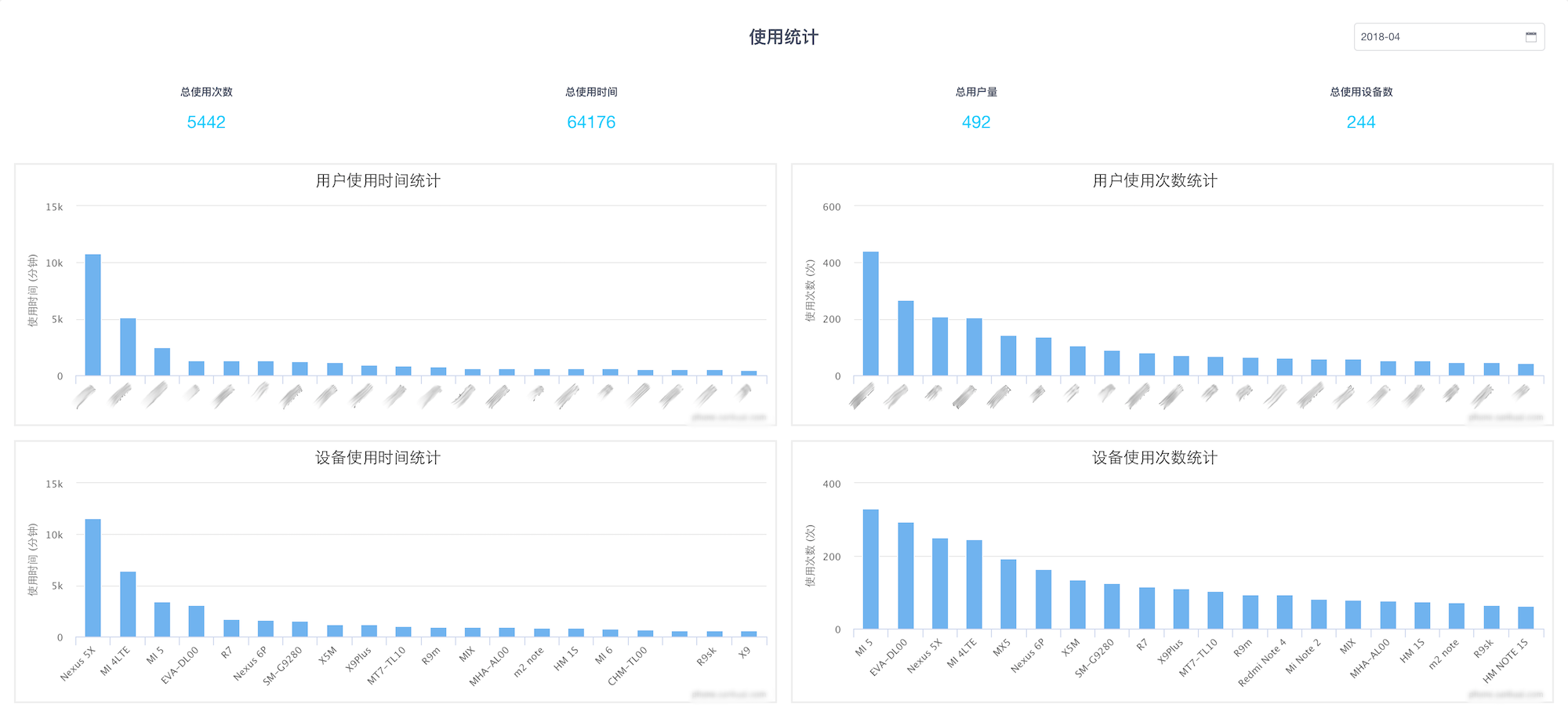Image resolution: width=1568 pixels, height=715 pixels.
Task: Select EVA-DL00 bar in device time chart
Action: 196,621
